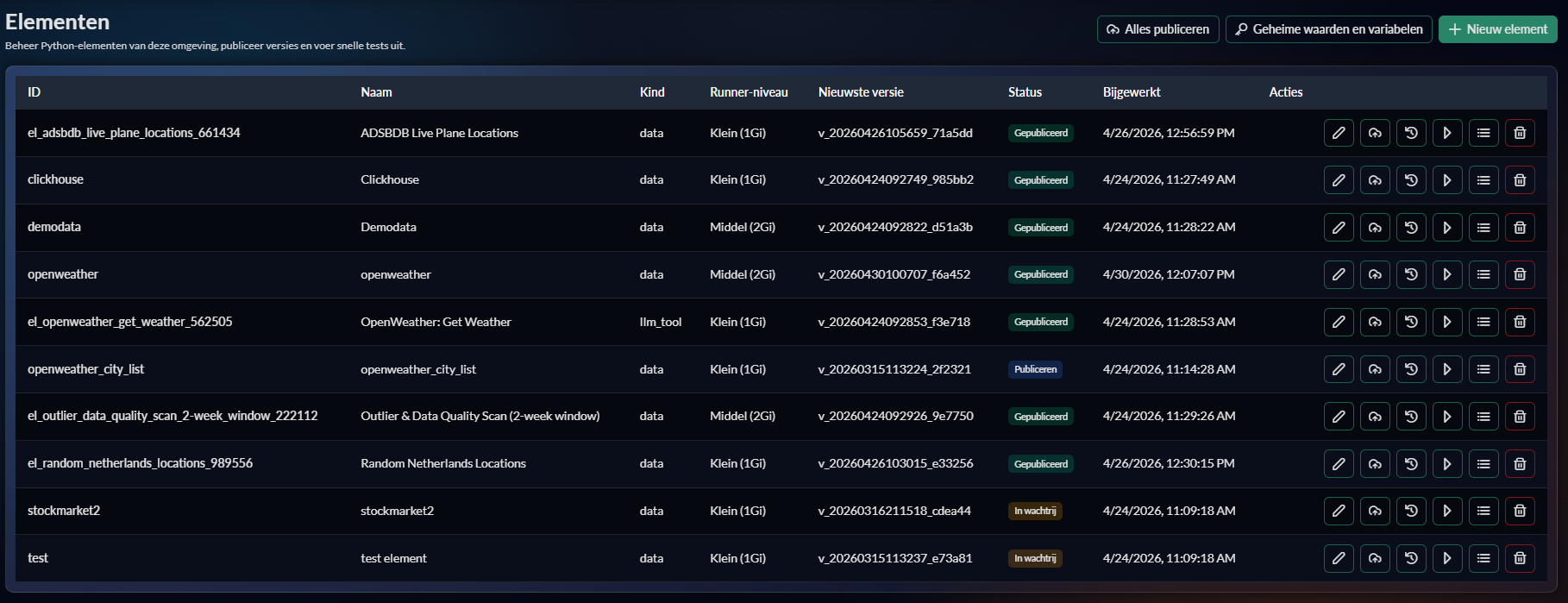This screenshot has width=1568, height=603.
Task: Publish OpenWeather: Get Weather element
Action: click(1375, 322)
